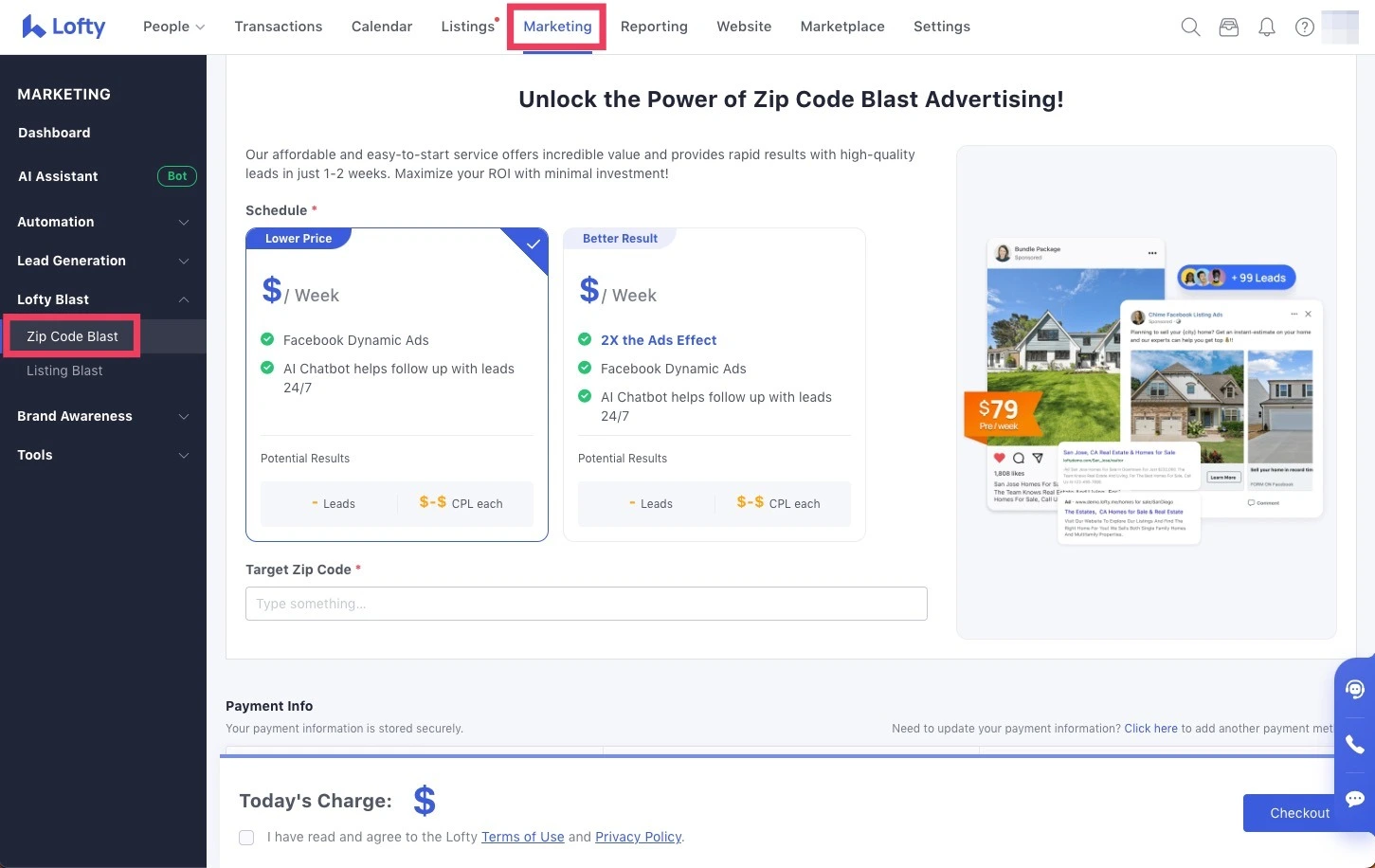This screenshot has width=1375, height=868.
Task: Expand the Lead Generation sidebar section
Action: [x=102, y=261]
